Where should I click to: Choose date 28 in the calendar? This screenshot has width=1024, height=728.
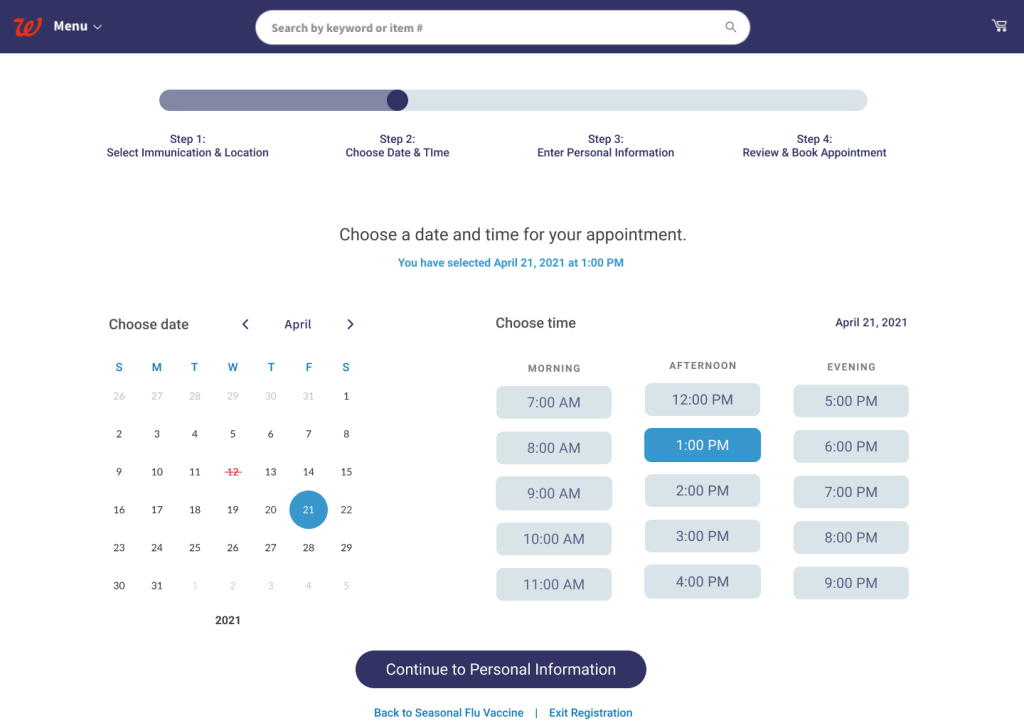(x=308, y=548)
